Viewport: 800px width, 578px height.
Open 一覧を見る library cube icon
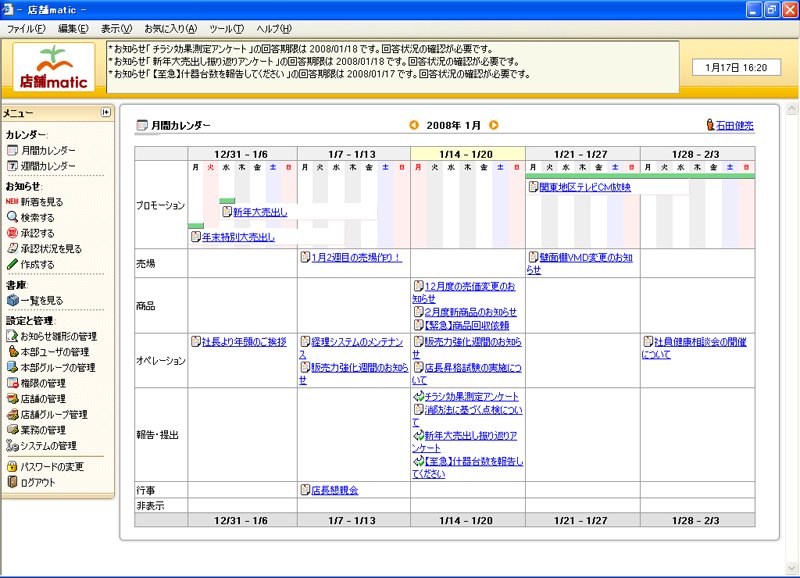pyautogui.click(x=12, y=300)
